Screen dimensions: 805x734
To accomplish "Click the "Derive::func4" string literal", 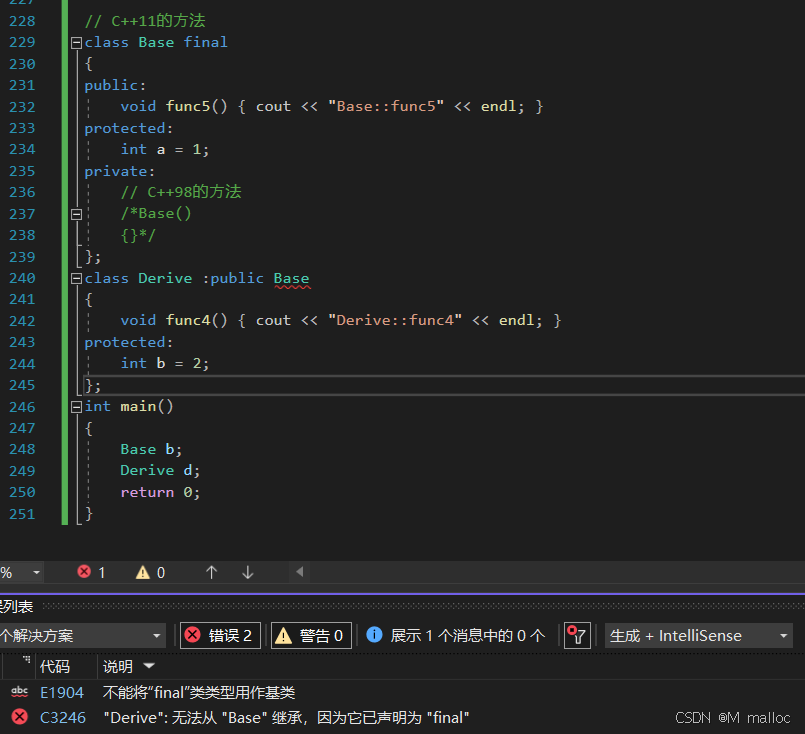I will tap(395, 320).
